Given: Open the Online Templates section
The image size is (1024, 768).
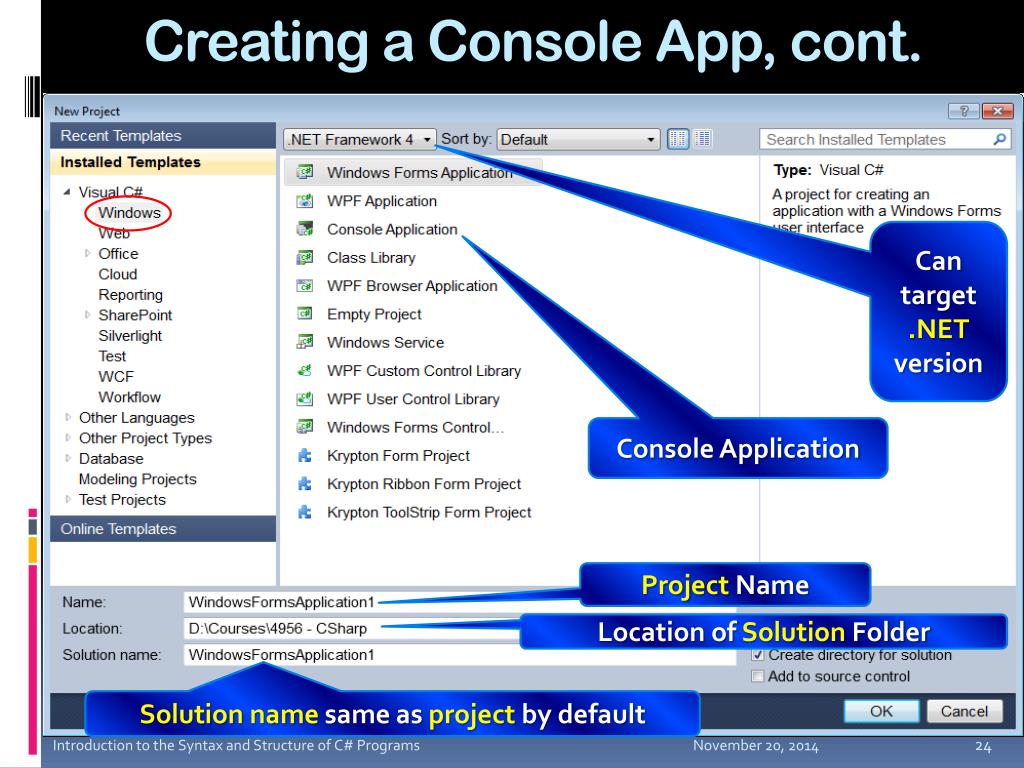Looking at the screenshot, I should [x=163, y=529].
